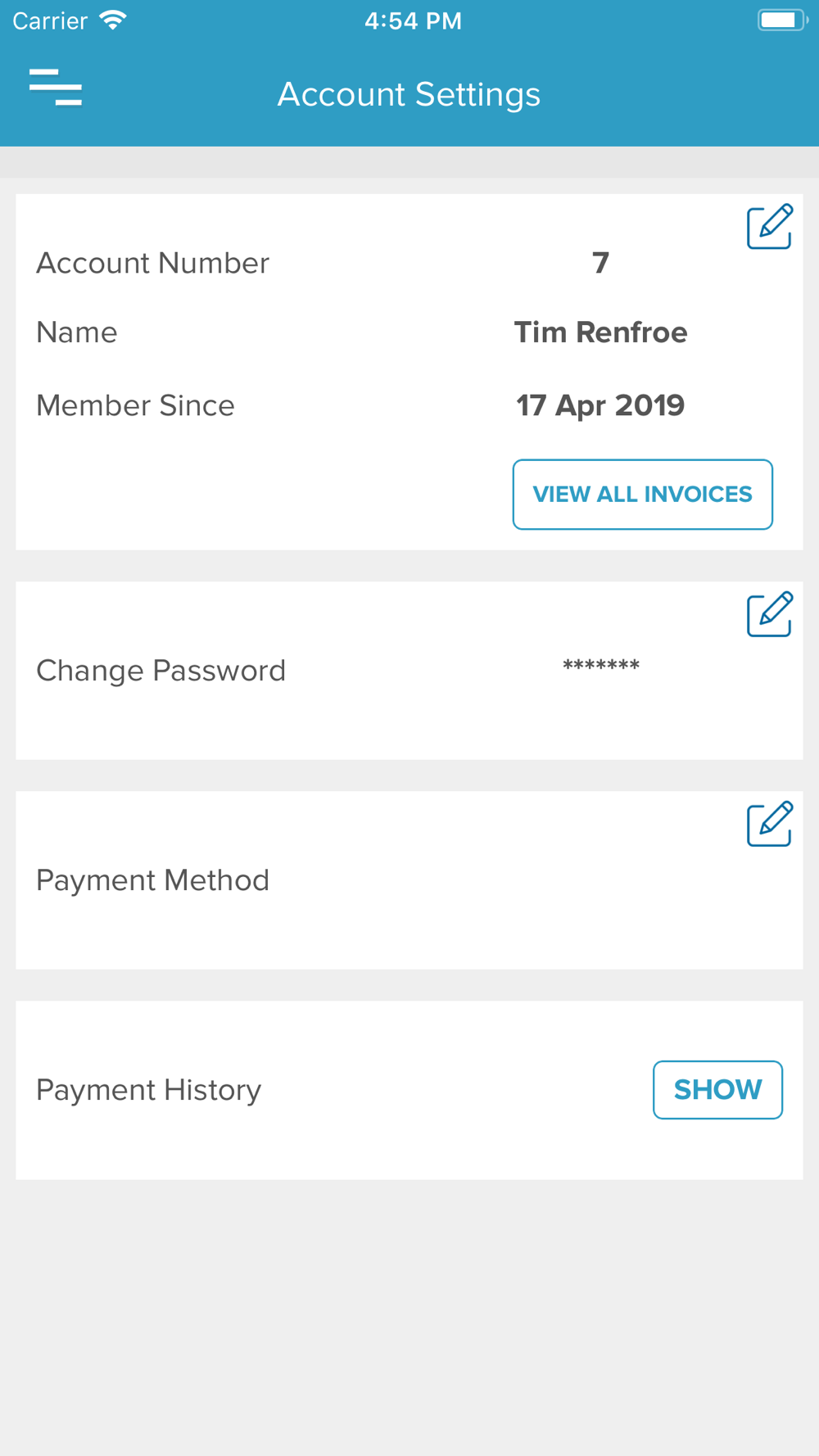Tap the edit icon for Change Password
The image size is (819, 1456).
769,614
